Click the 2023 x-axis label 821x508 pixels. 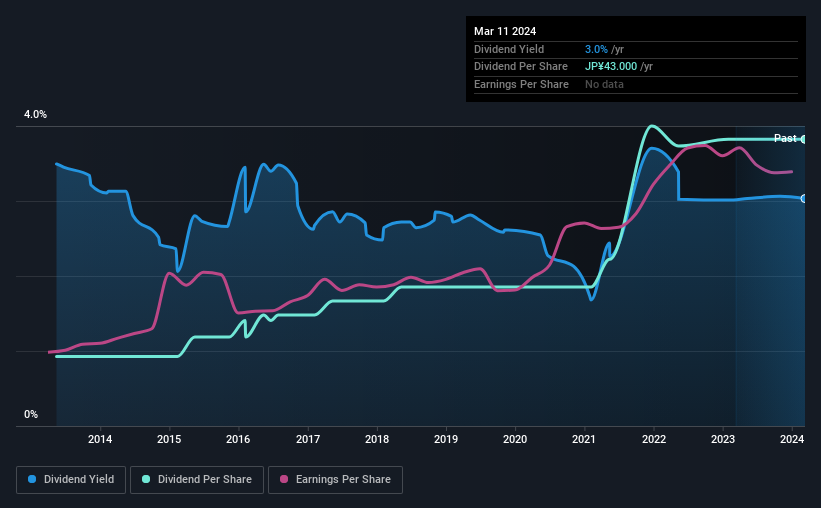(723, 439)
